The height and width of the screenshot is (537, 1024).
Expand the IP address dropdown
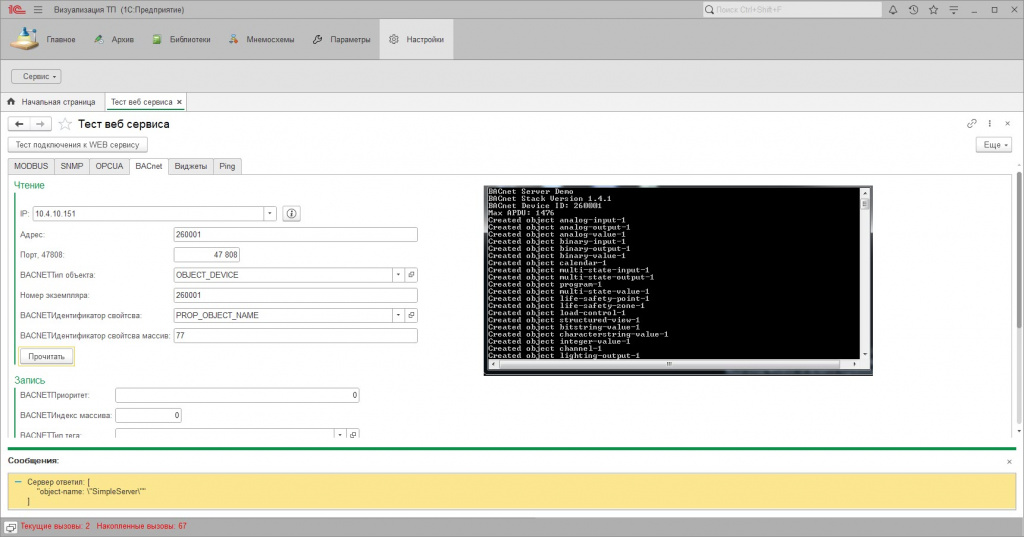point(270,214)
